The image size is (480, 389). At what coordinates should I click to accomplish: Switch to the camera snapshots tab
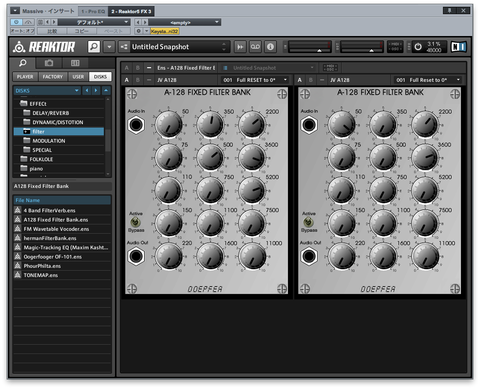[49, 63]
